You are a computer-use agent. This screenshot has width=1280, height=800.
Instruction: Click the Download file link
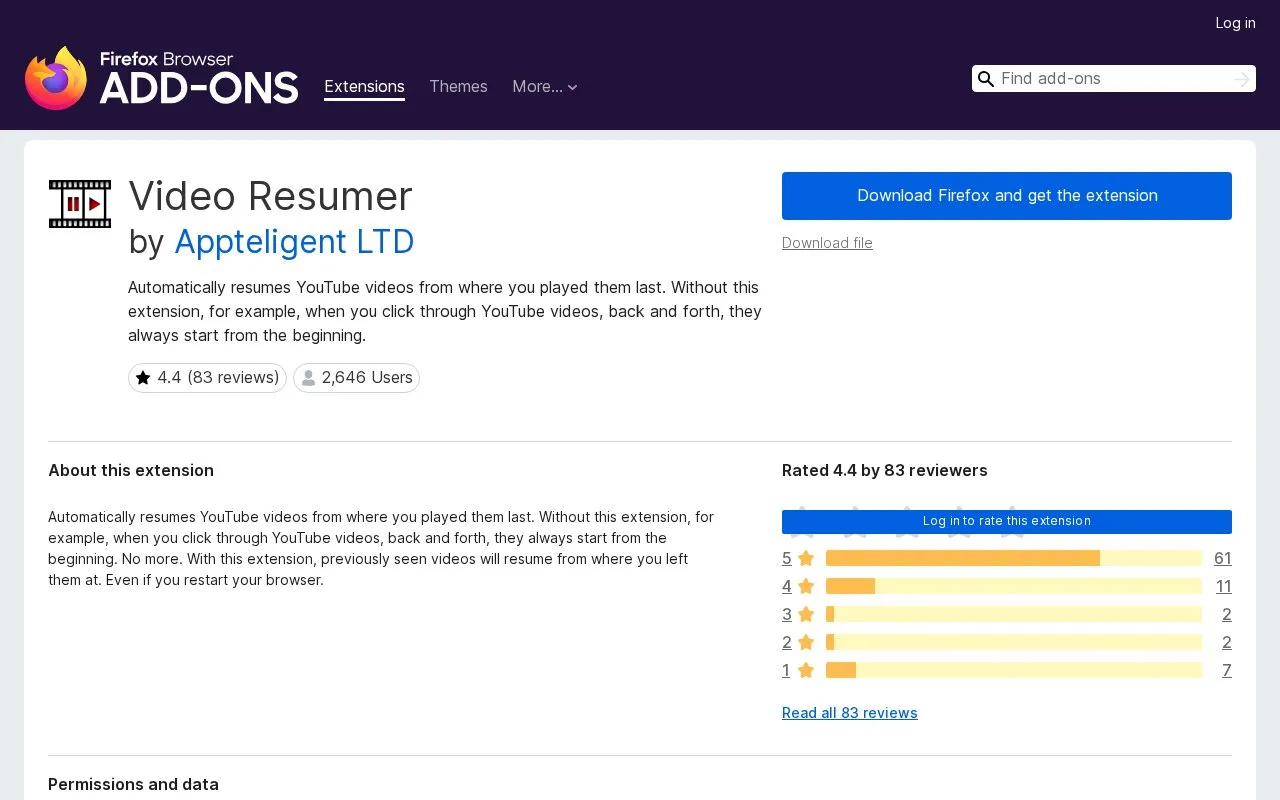click(x=827, y=243)
